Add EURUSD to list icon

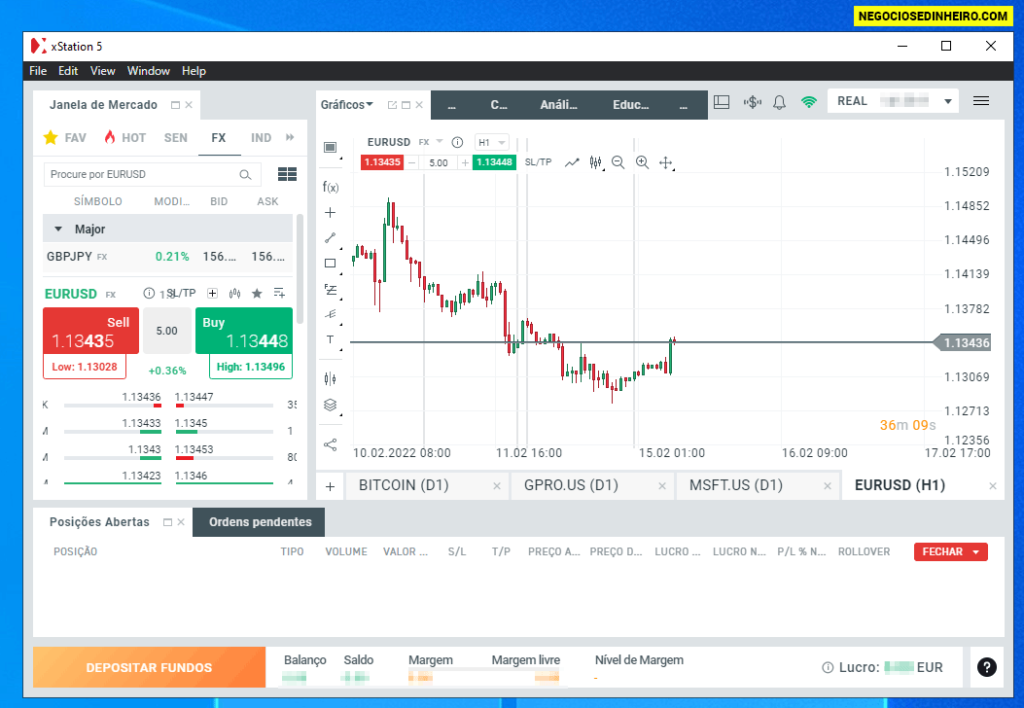pos(280,293)
